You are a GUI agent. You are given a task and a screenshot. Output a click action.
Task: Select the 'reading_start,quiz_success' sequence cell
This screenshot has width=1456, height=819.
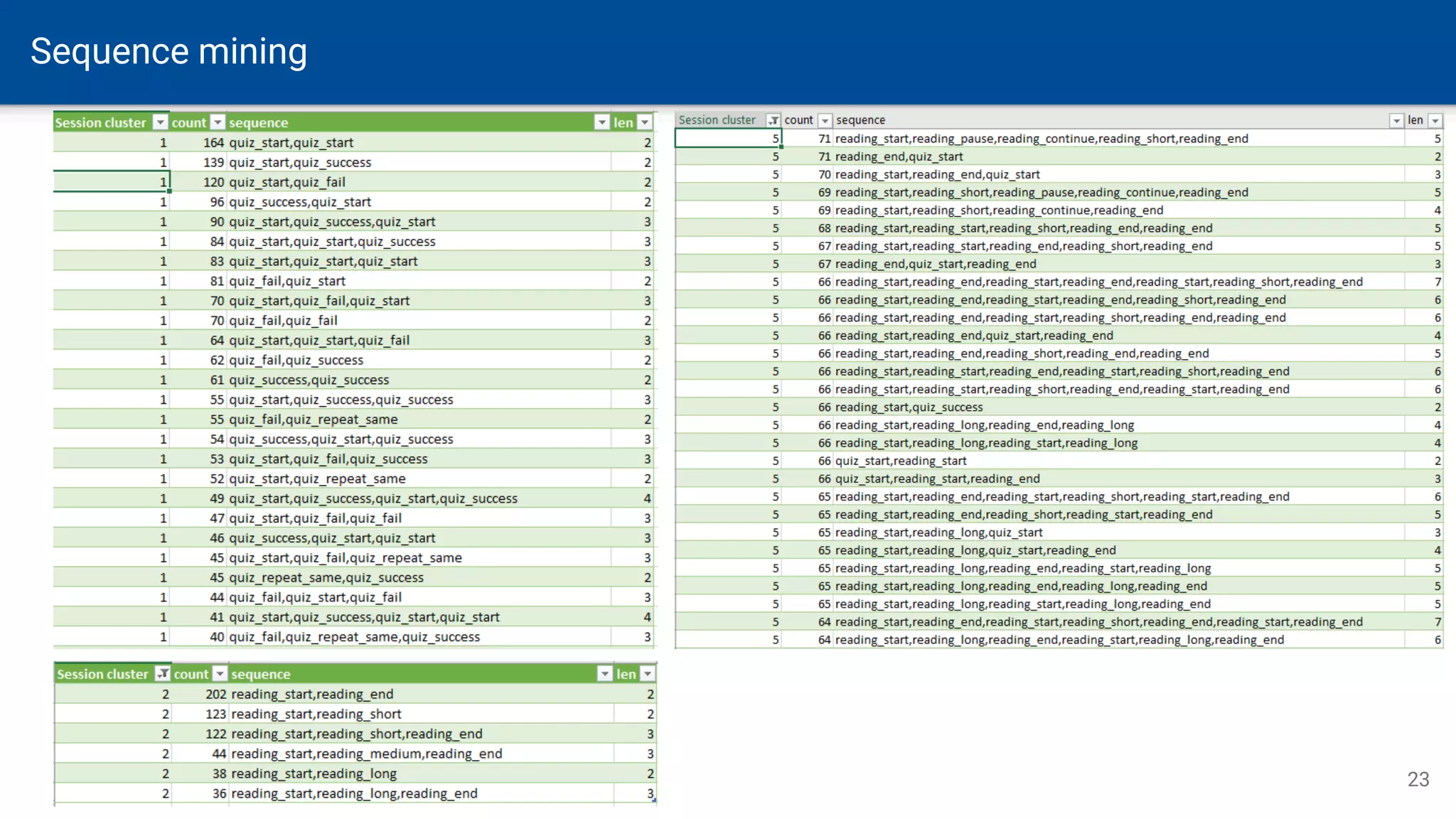point(1119,407)
